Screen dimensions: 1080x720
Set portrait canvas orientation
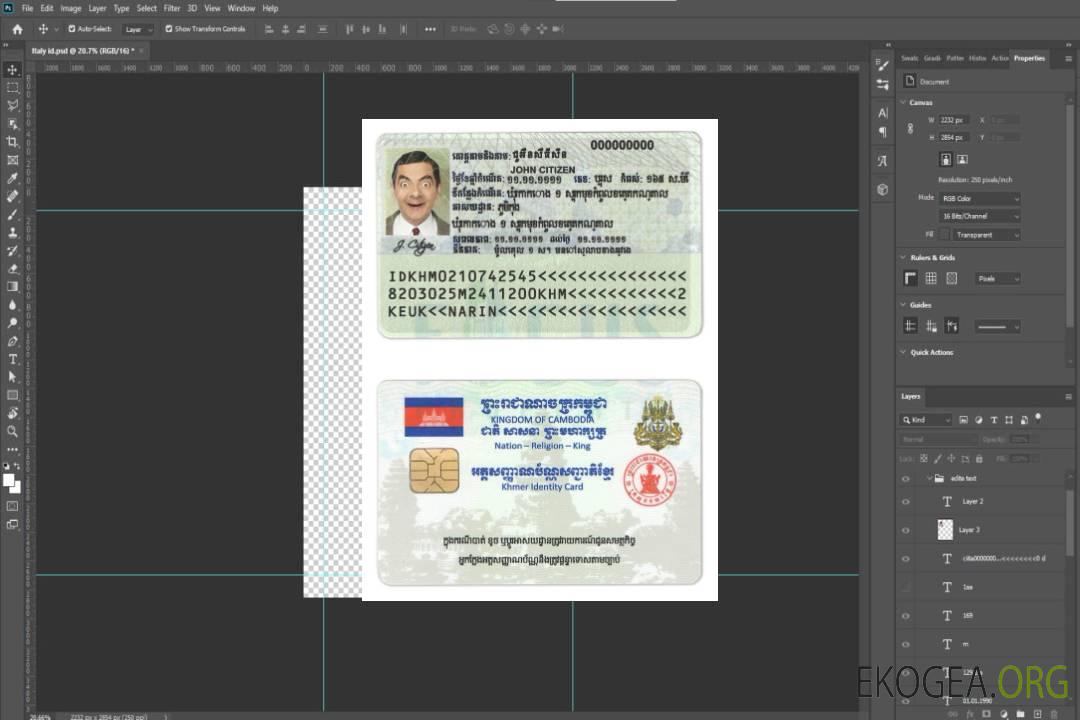pyautogui.click(x=946, y=160)
